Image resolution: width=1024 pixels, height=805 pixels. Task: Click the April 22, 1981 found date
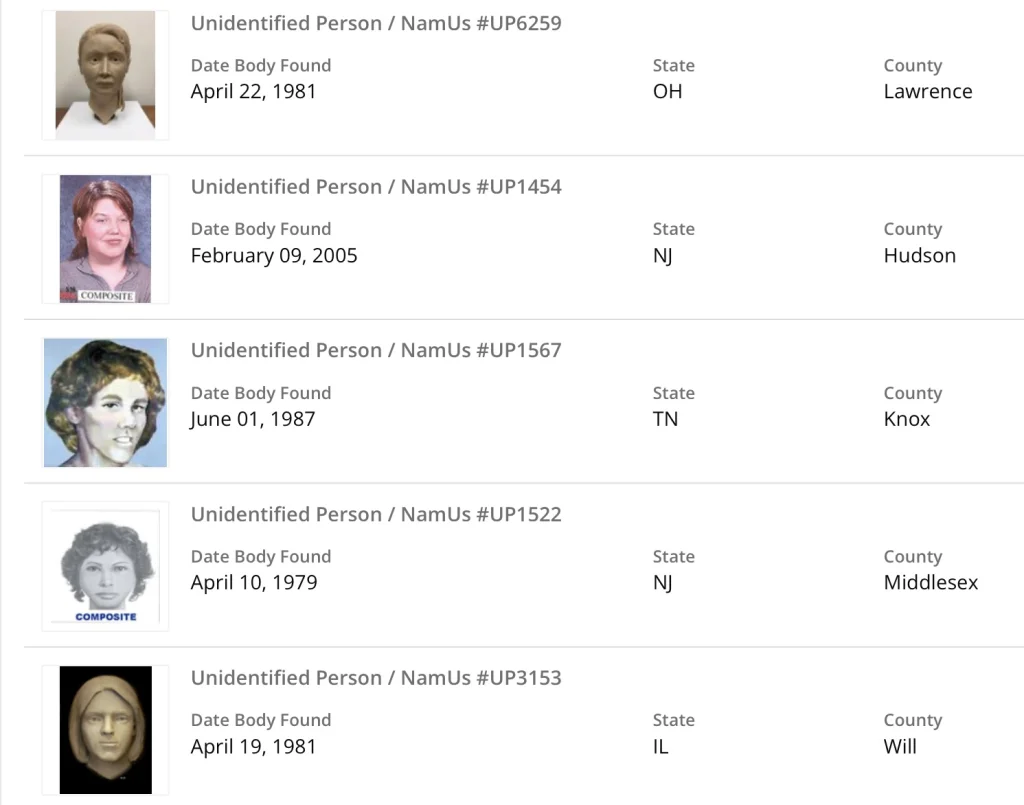coord(253,92)
